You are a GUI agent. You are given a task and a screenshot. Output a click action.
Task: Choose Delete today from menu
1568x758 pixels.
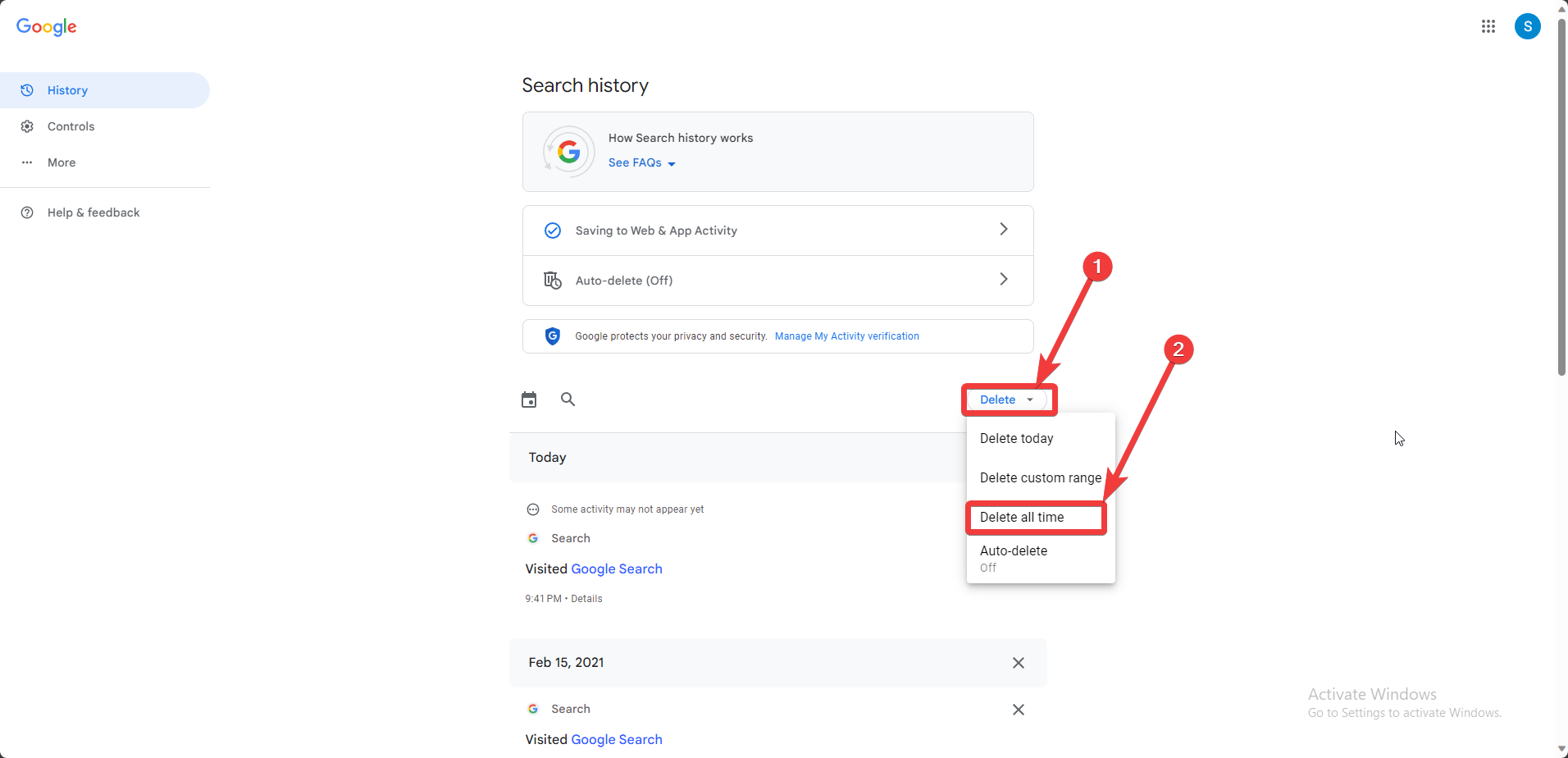(x=1041, y=439)
